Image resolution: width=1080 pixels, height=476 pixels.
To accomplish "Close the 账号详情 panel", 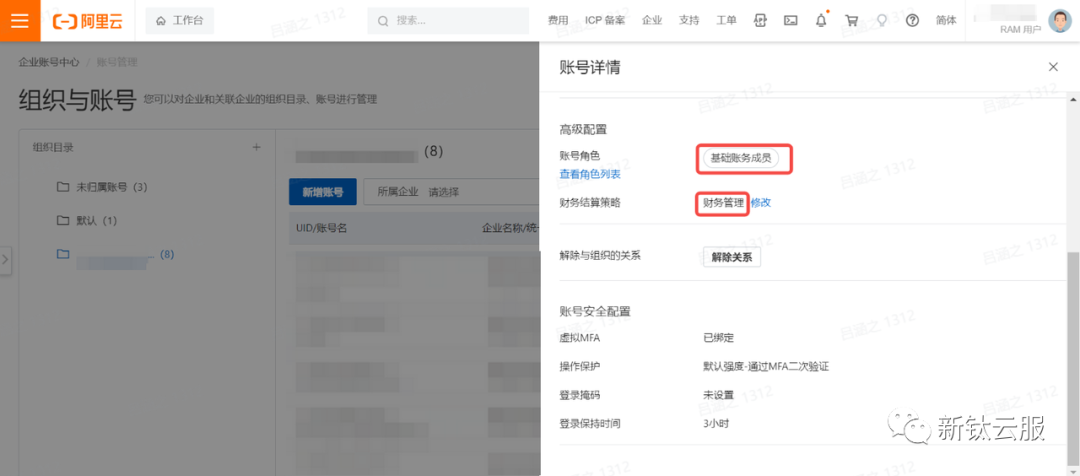I will point(1052,67).
